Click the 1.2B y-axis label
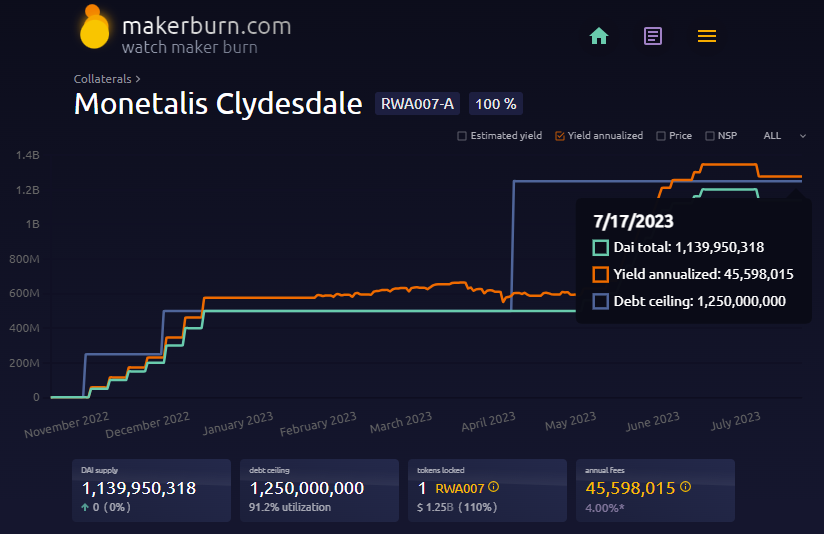 (x=27, y=190)
